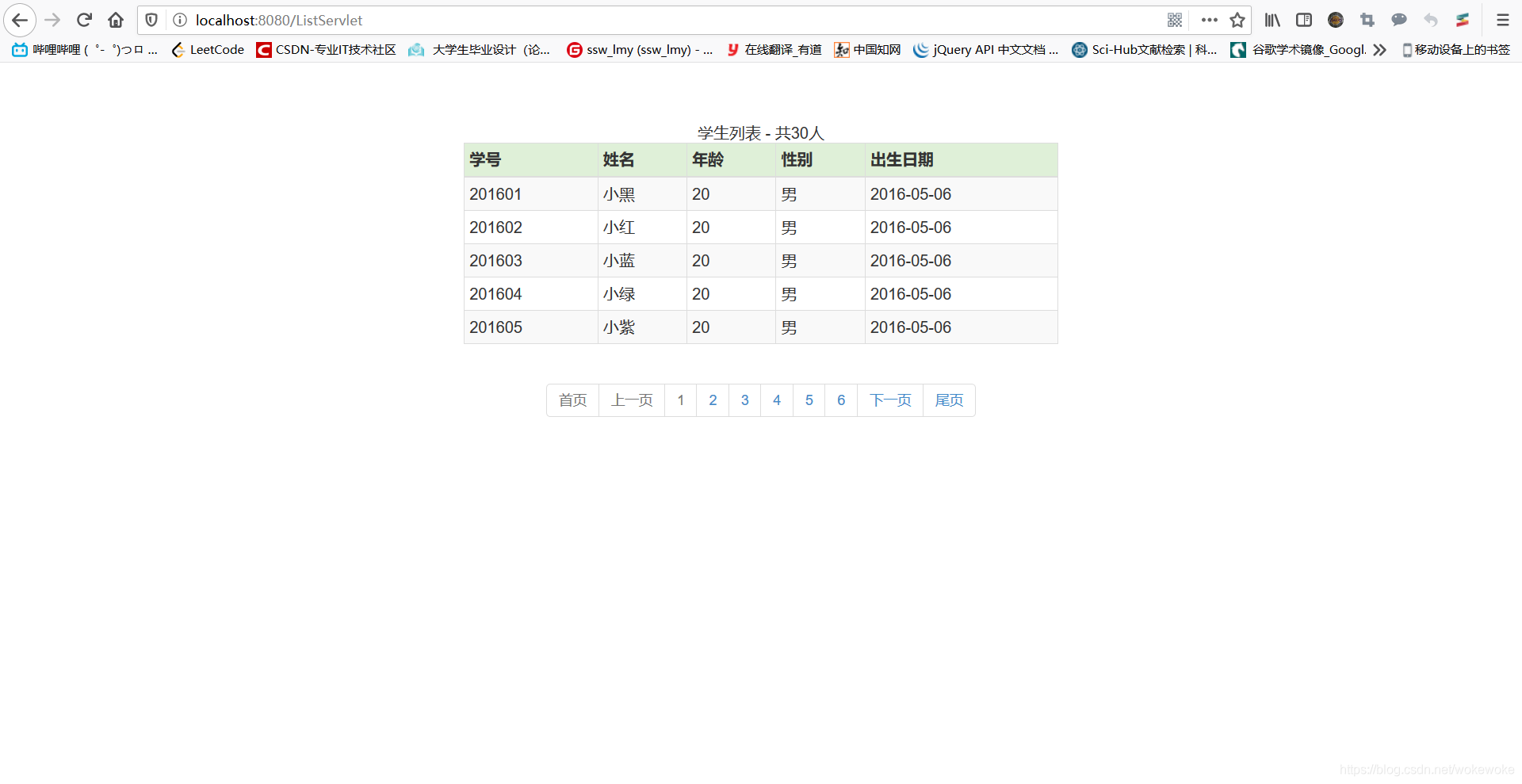Go to page 6 in pagination
The image size is (1522, 784).
point(841,400)
